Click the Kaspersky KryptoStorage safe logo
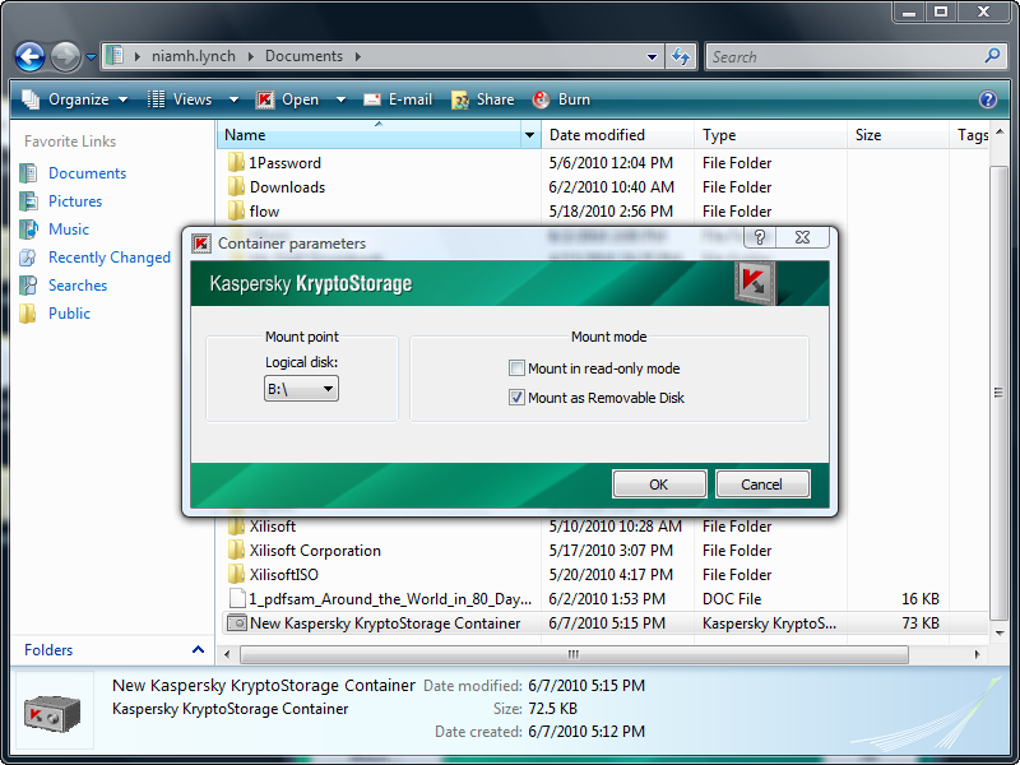Viewport: 1020px width, 765px height. click(x=755, y=282)
